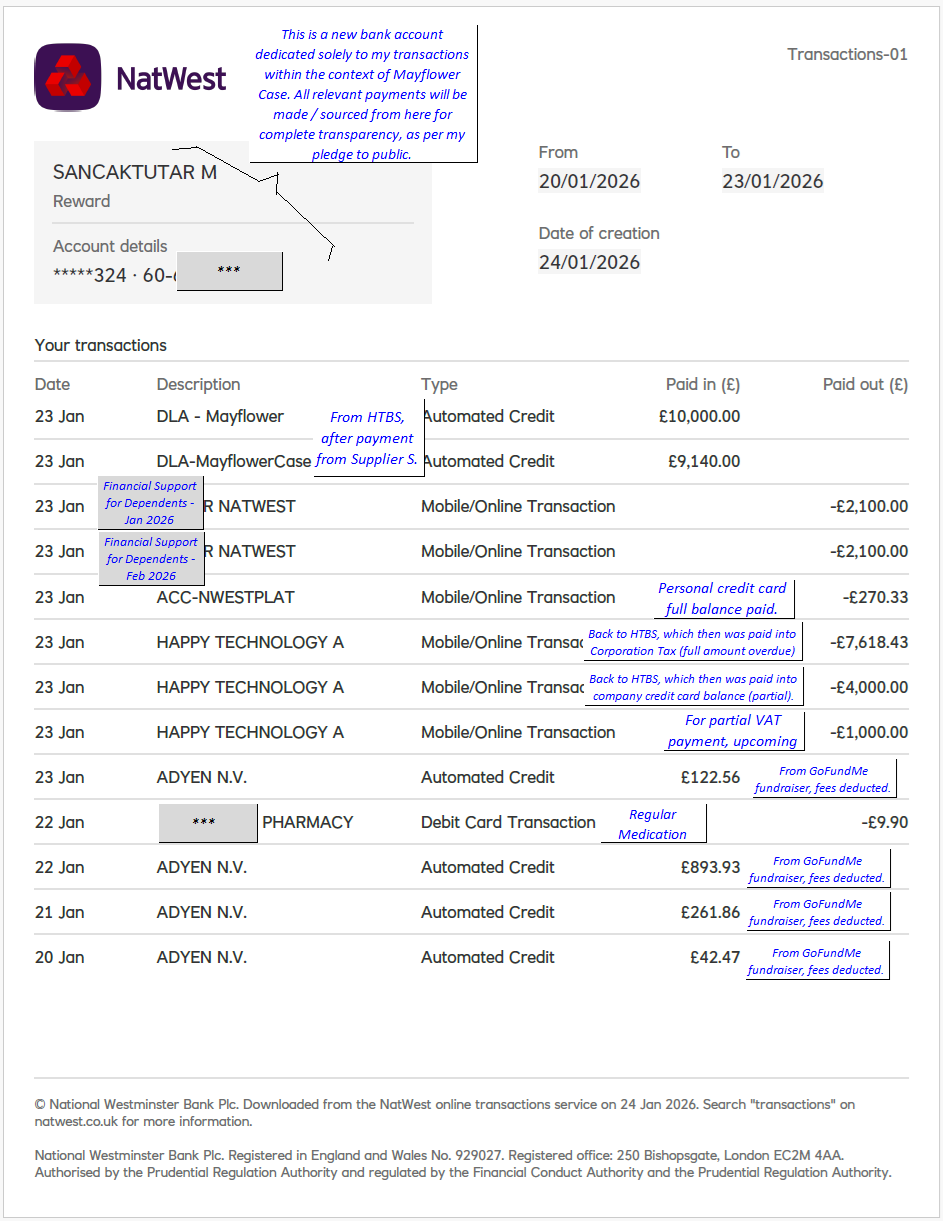Click the NatWest purple cube logo
943x1224 pixels.
pos(68,77)
